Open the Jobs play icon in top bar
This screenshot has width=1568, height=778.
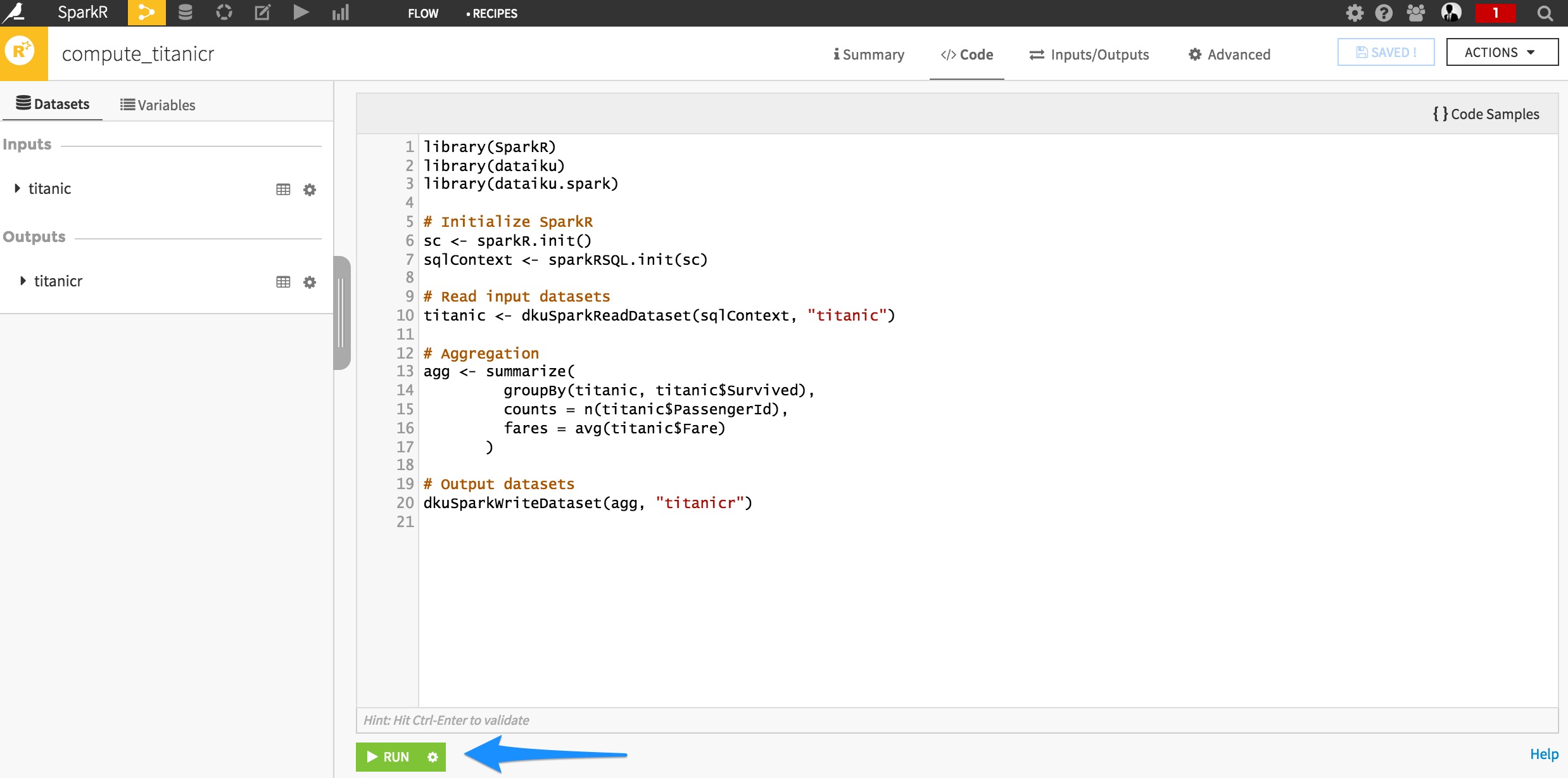pyautogui.click(x=301, y=13)
